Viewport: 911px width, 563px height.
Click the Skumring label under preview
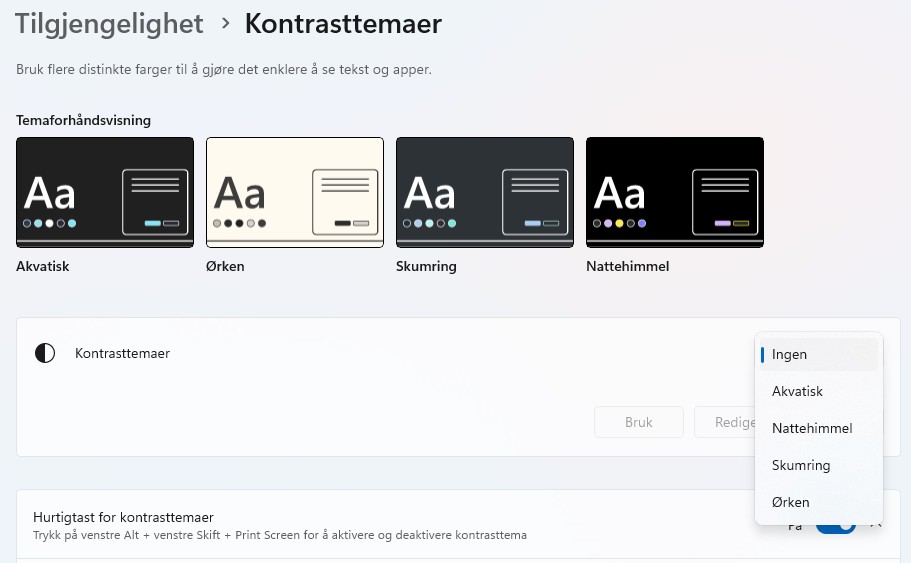426,267
